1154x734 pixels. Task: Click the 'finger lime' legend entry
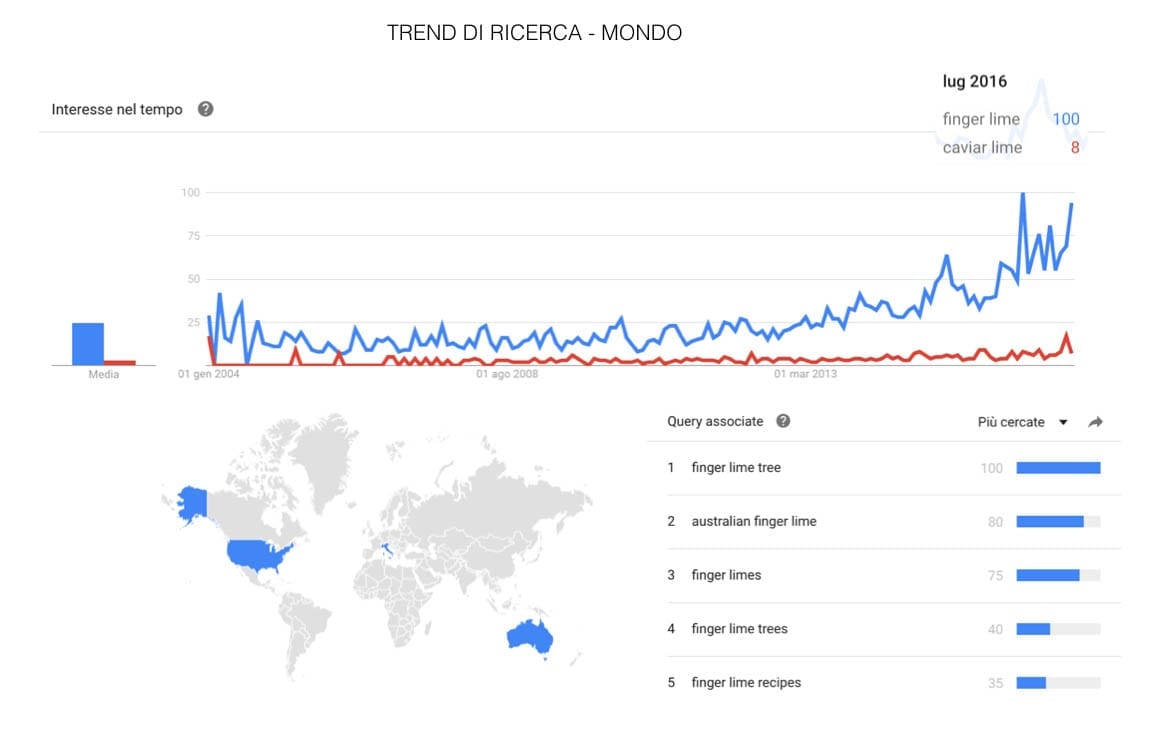(981, 119)
